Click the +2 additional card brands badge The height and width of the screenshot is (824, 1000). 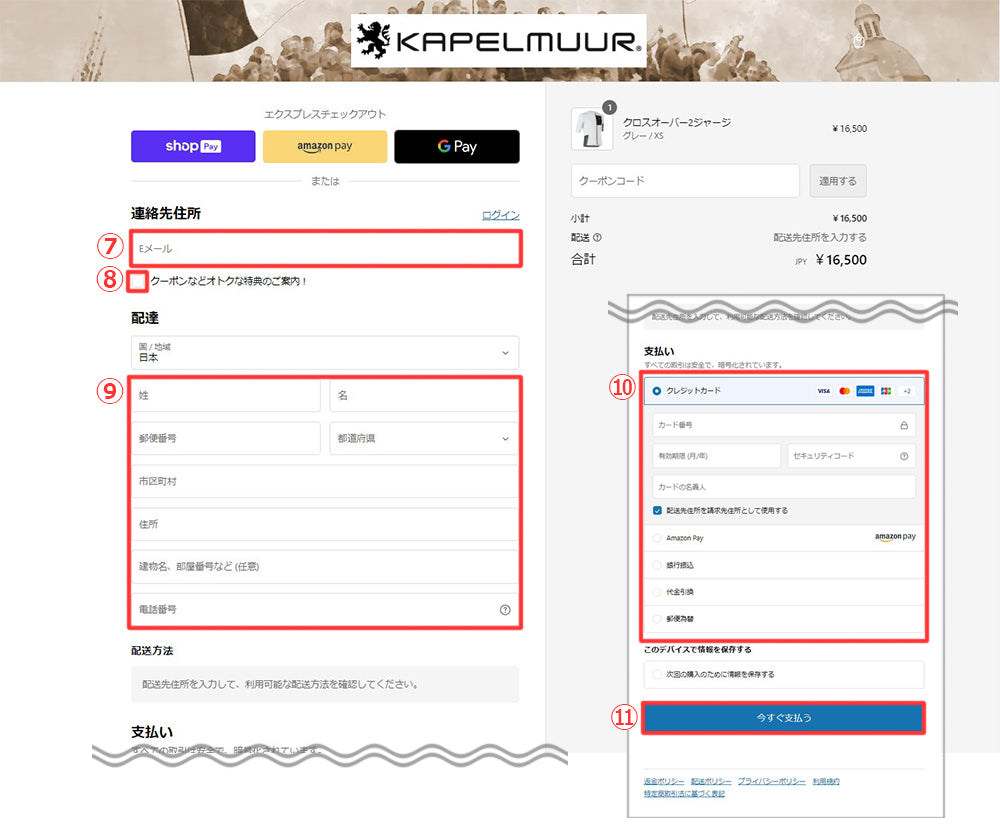pos(906,391)
